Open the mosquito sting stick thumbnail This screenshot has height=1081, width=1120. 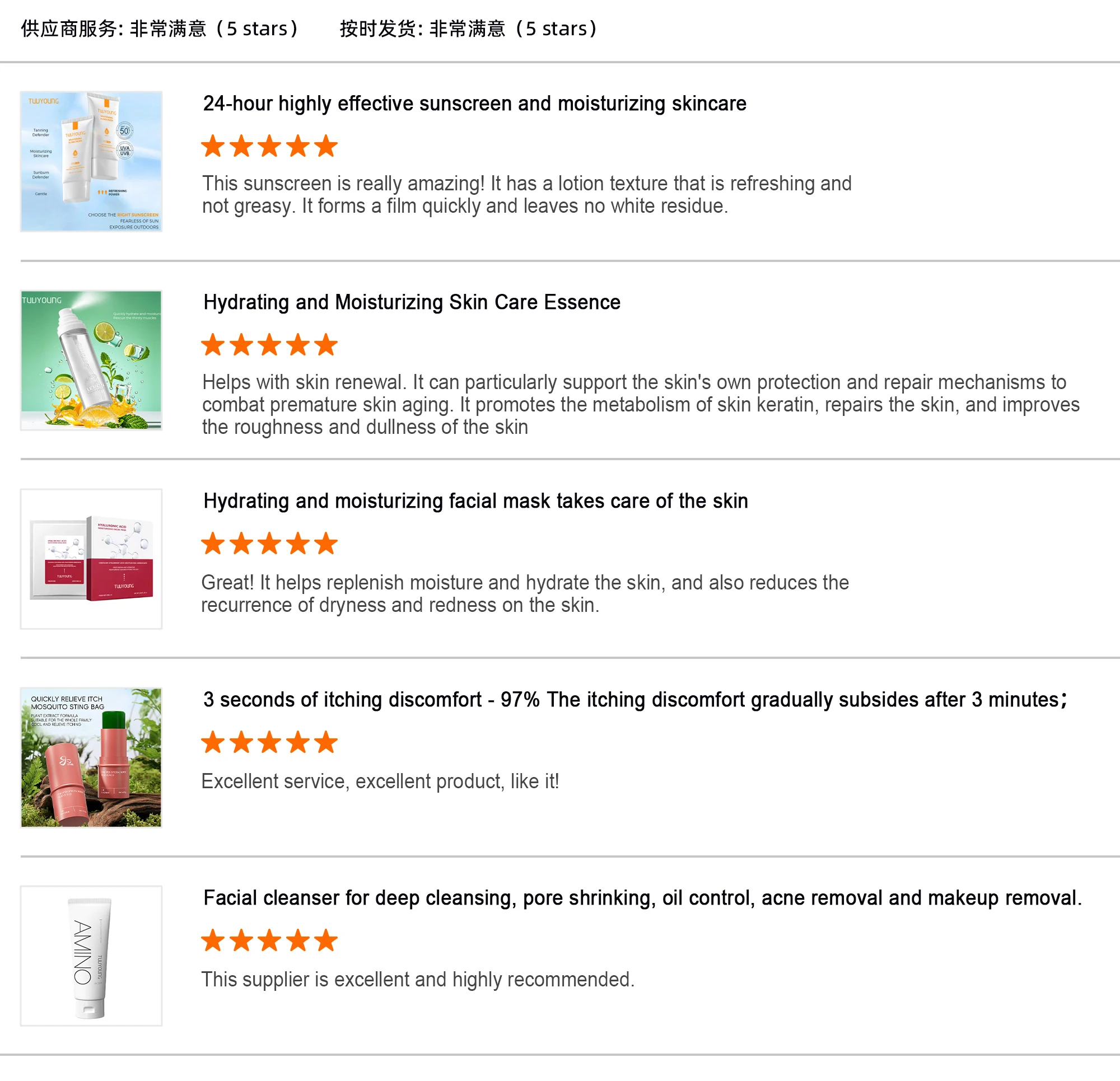[91, 757]
